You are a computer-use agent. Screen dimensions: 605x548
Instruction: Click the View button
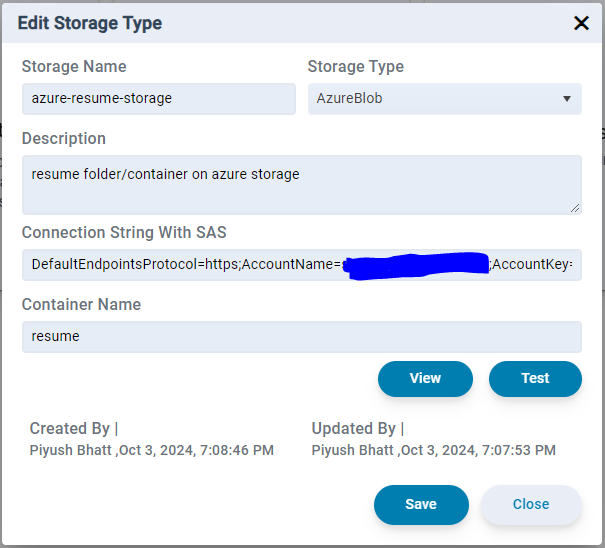pos(425,379)
